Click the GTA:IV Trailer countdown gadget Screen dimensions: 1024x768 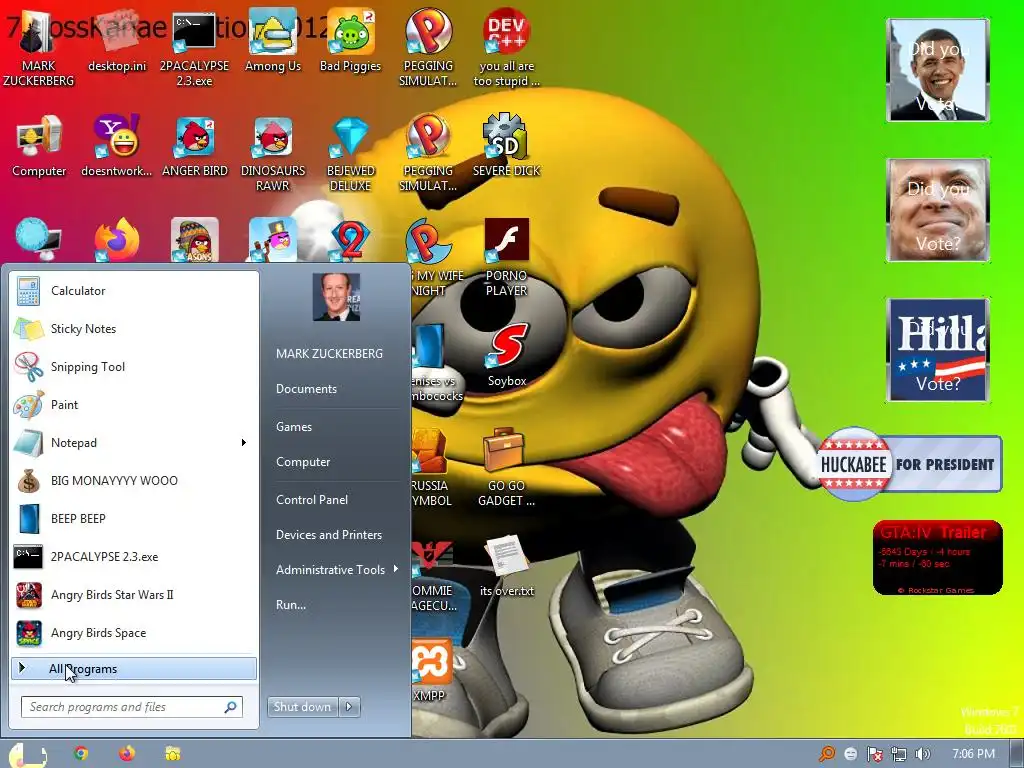pyautogui.click(x=937, y=558)
